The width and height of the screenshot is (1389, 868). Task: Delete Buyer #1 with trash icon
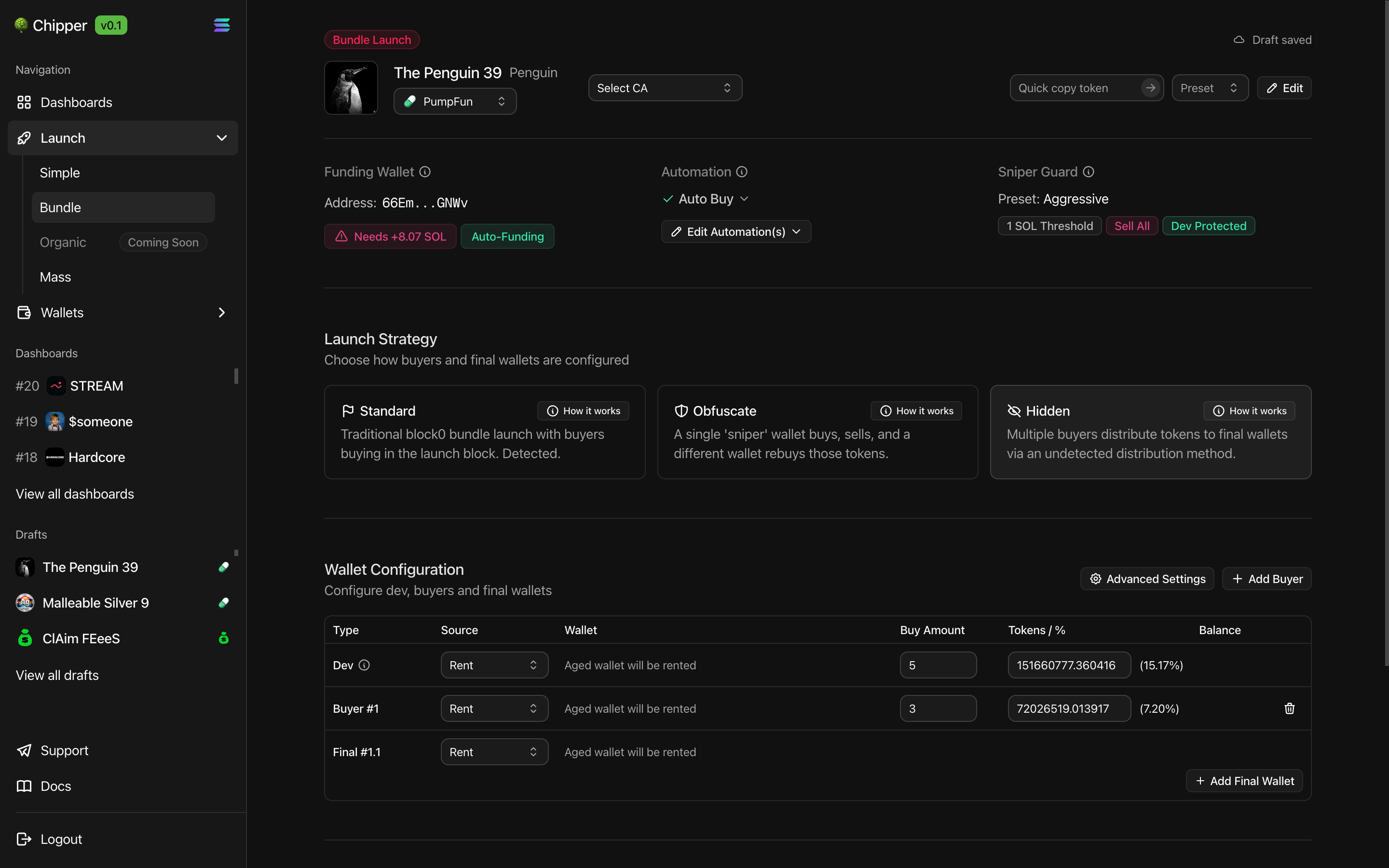(x=1289, y=708)
